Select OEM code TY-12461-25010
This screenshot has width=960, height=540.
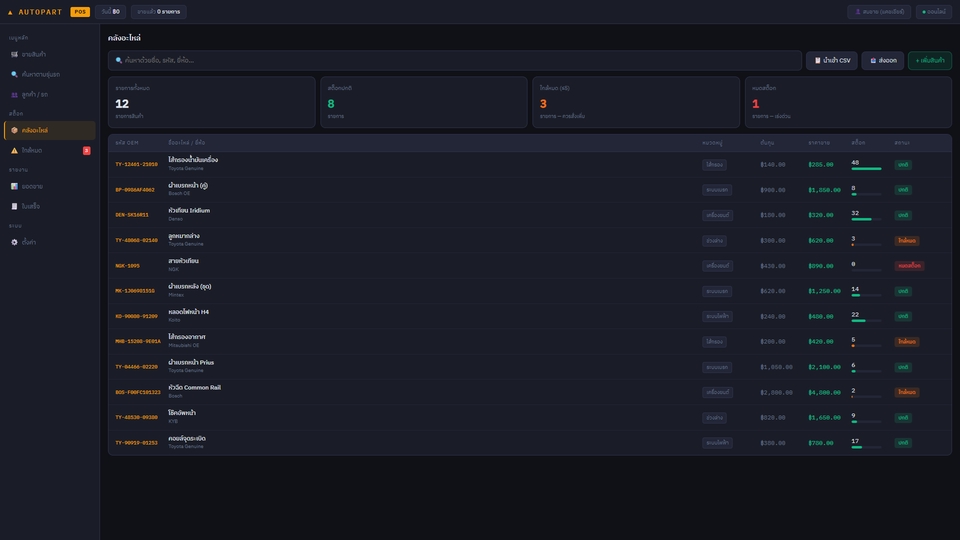(137, 165)
